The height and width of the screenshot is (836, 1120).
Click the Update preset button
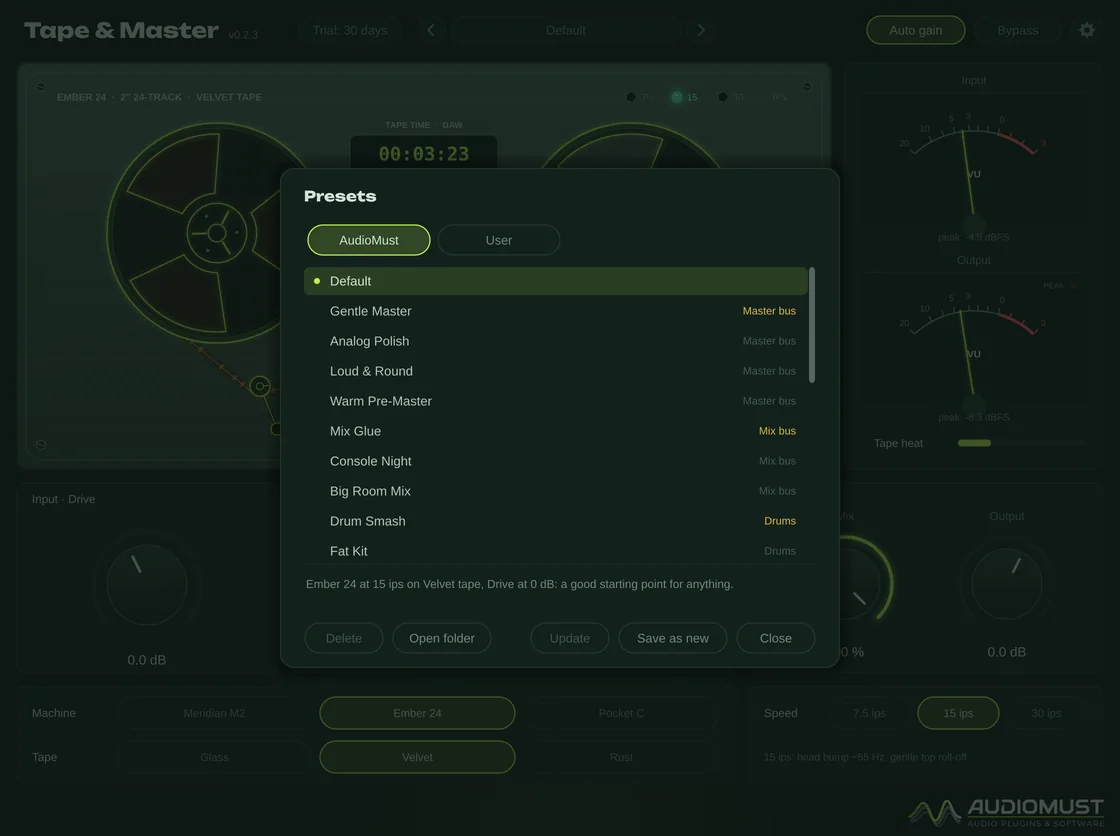(x=569, y=638)
